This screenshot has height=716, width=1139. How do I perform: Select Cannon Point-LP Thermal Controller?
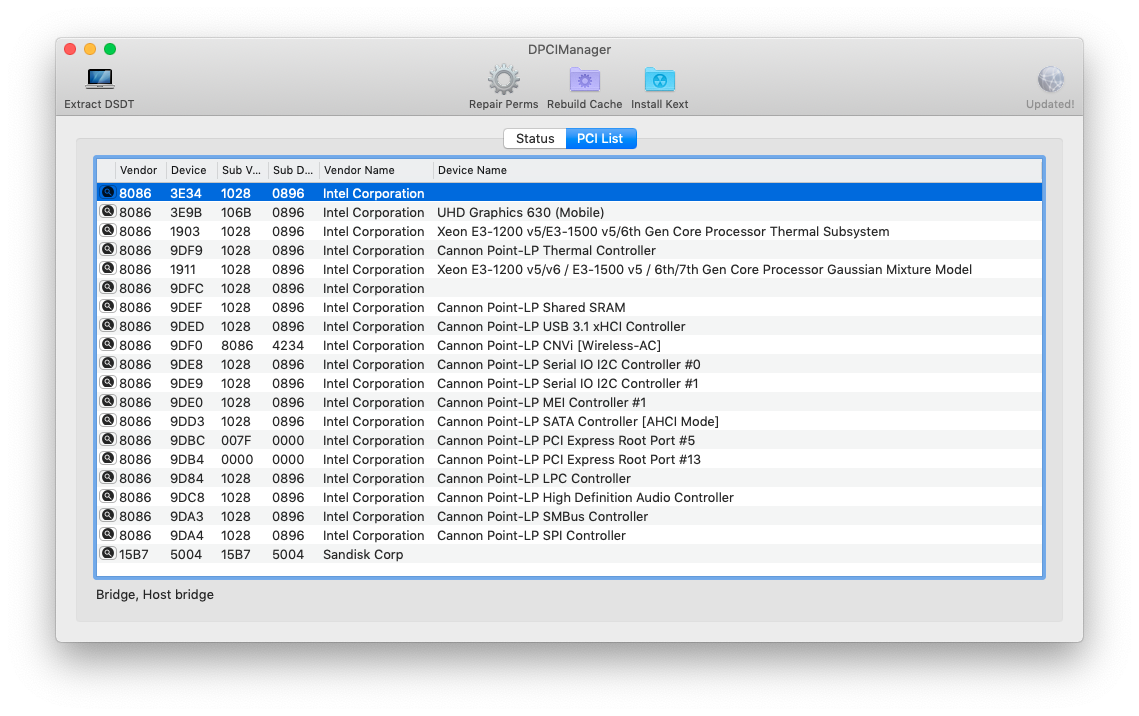[546, 251]
